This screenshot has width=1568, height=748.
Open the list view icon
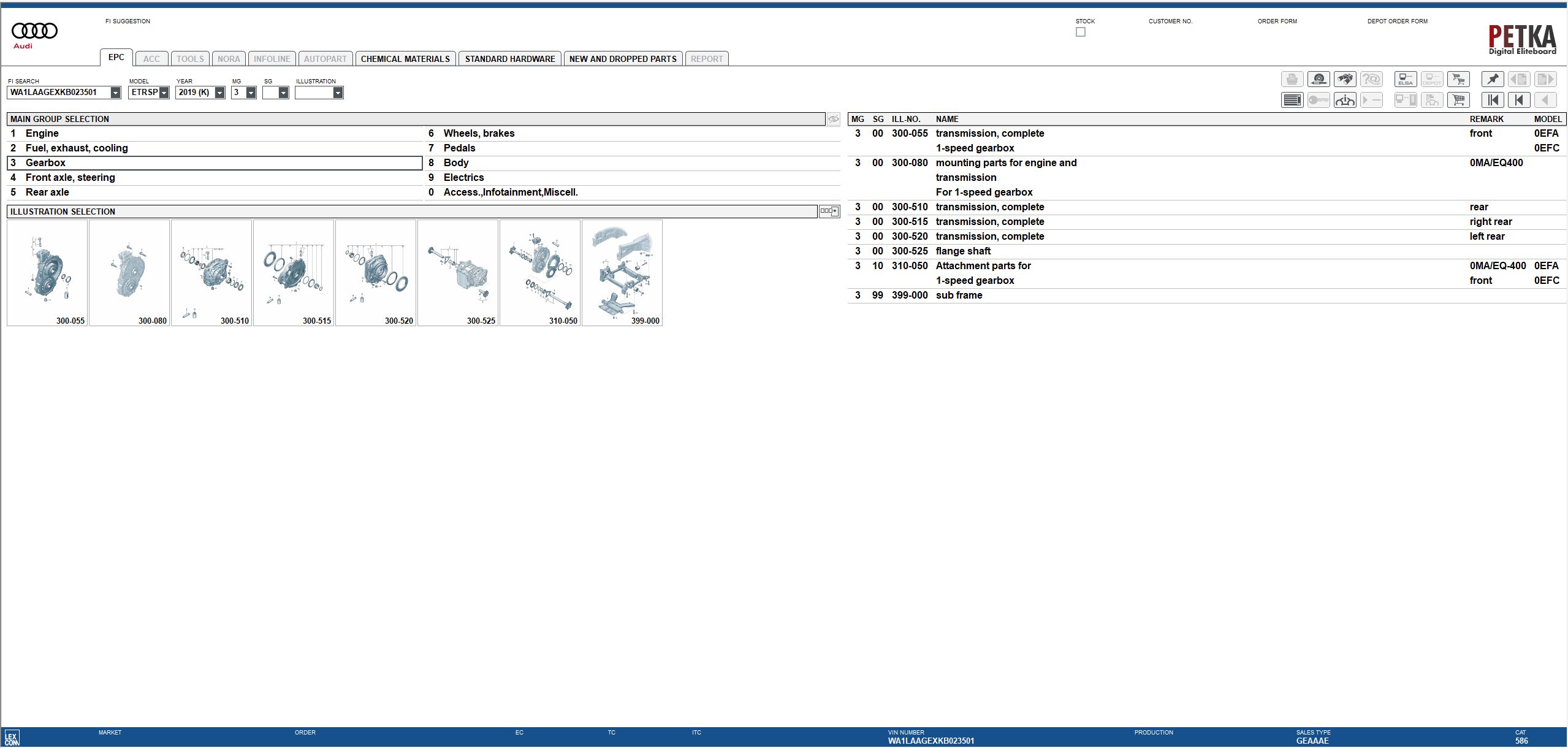[x=1292, y=100]
